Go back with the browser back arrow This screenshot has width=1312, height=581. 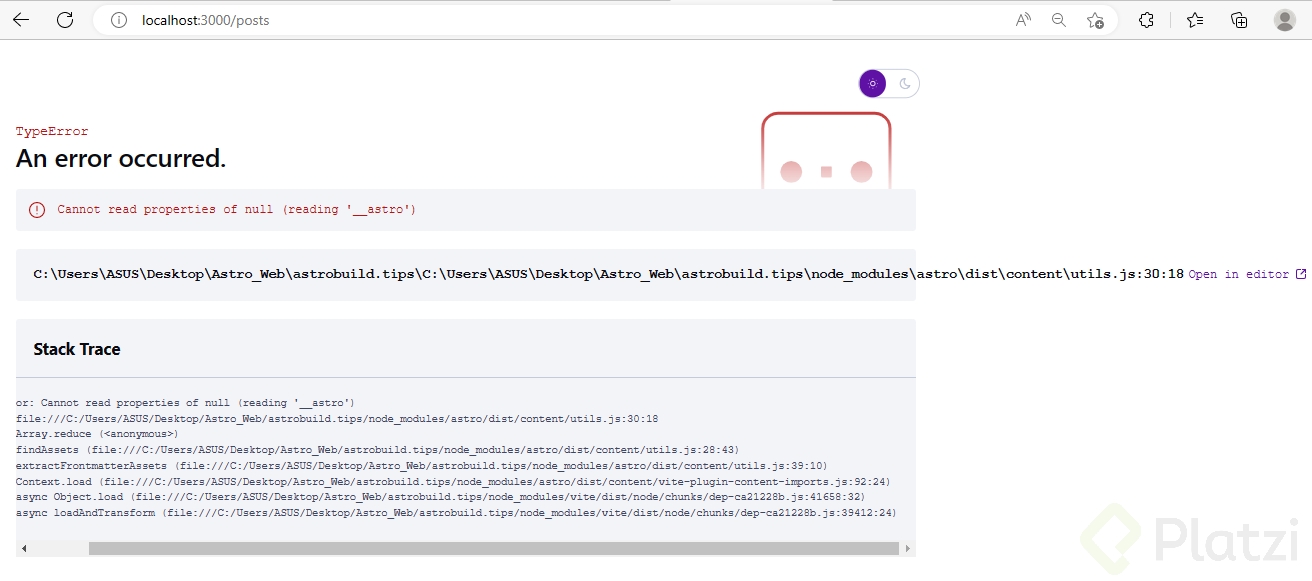pyautogui.click(x=21, y=20)
